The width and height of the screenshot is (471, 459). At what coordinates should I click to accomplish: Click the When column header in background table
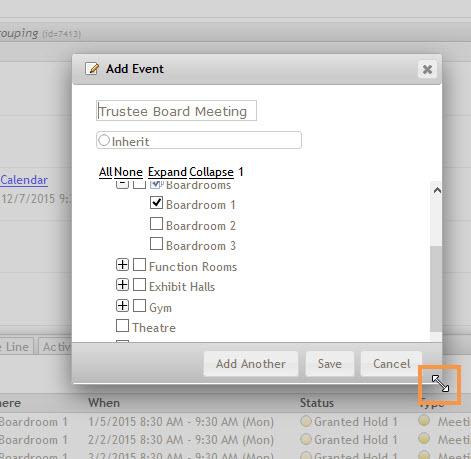[104, 403]
